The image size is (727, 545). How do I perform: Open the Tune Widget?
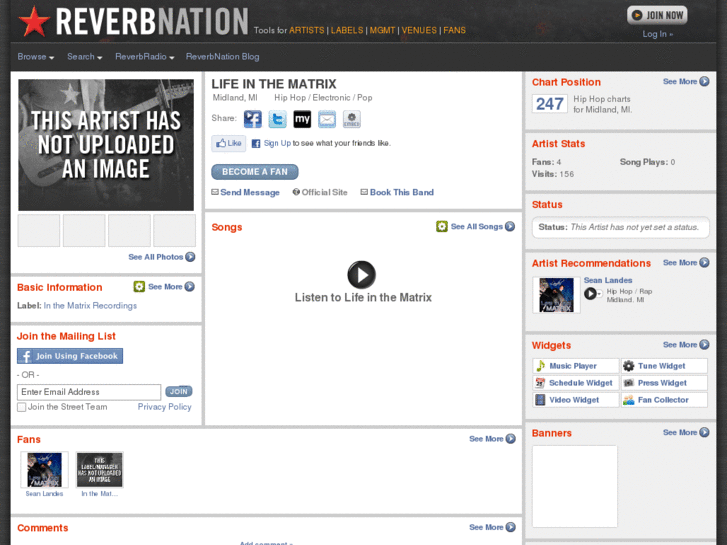(x=664, y=366)
